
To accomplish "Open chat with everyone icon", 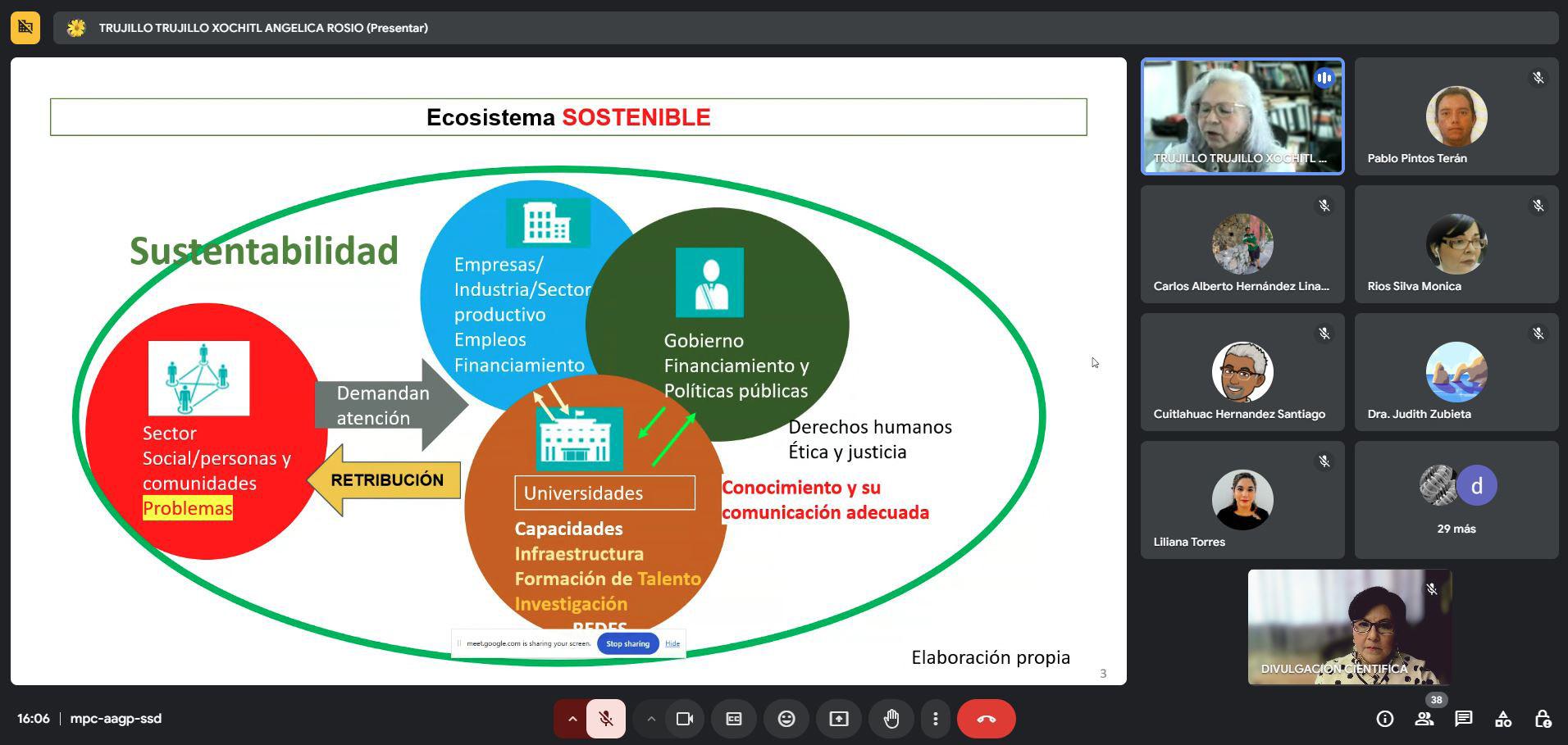I will pos(1464,719).
